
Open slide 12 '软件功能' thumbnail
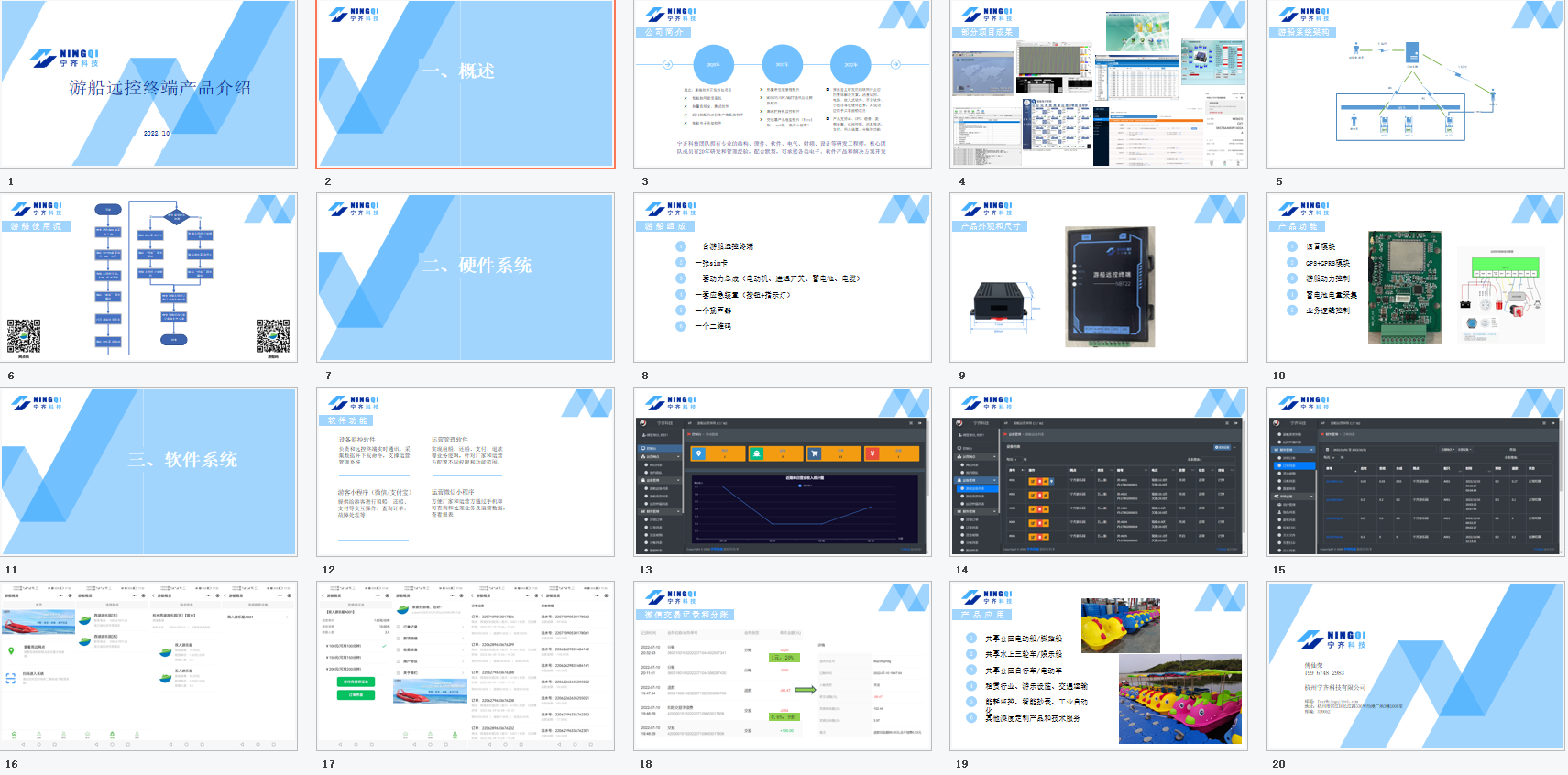tap(466, 472)
